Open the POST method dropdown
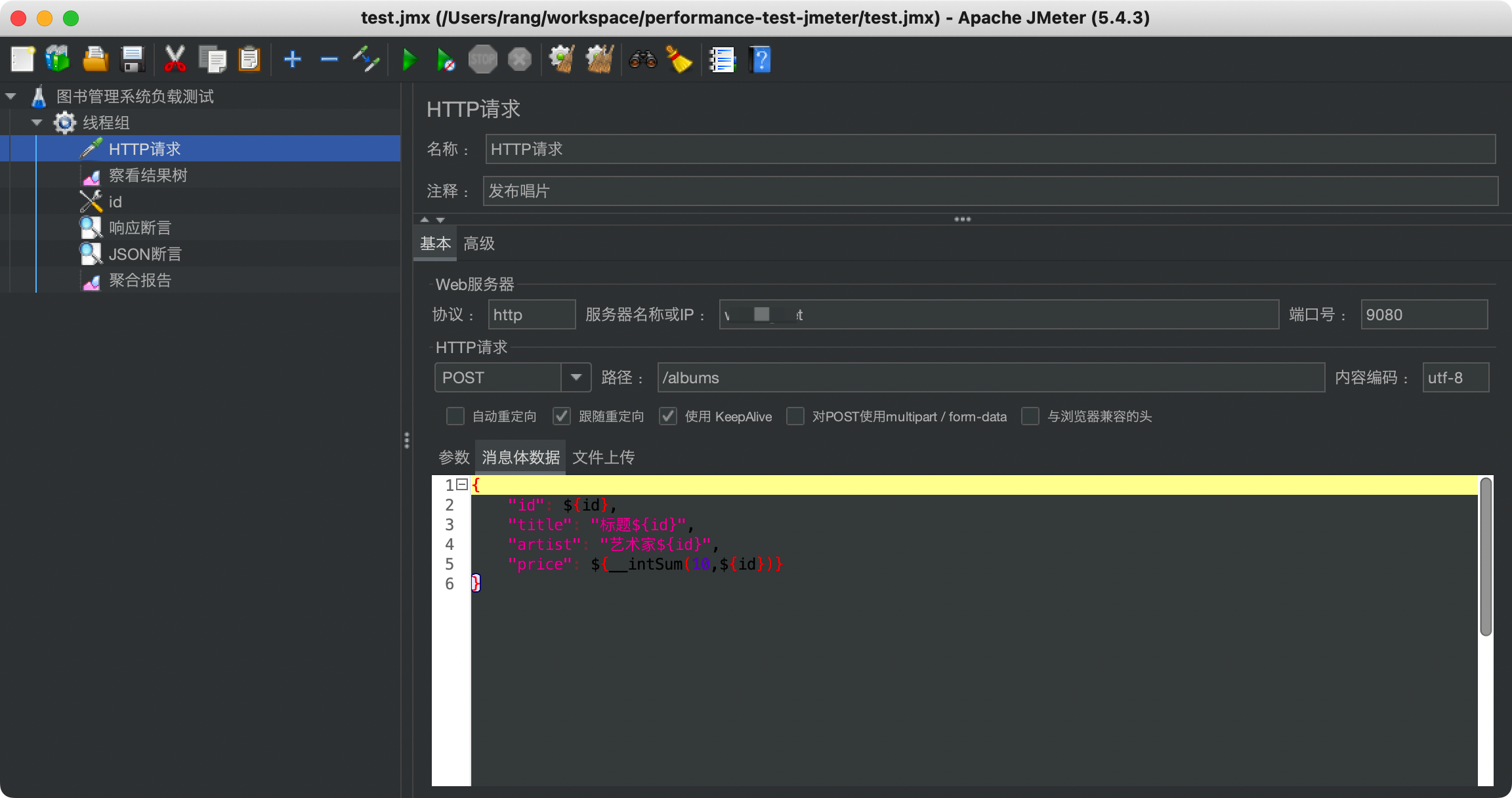The height and width of the screenshot is (798, 1512). click(x=576, y=377)
